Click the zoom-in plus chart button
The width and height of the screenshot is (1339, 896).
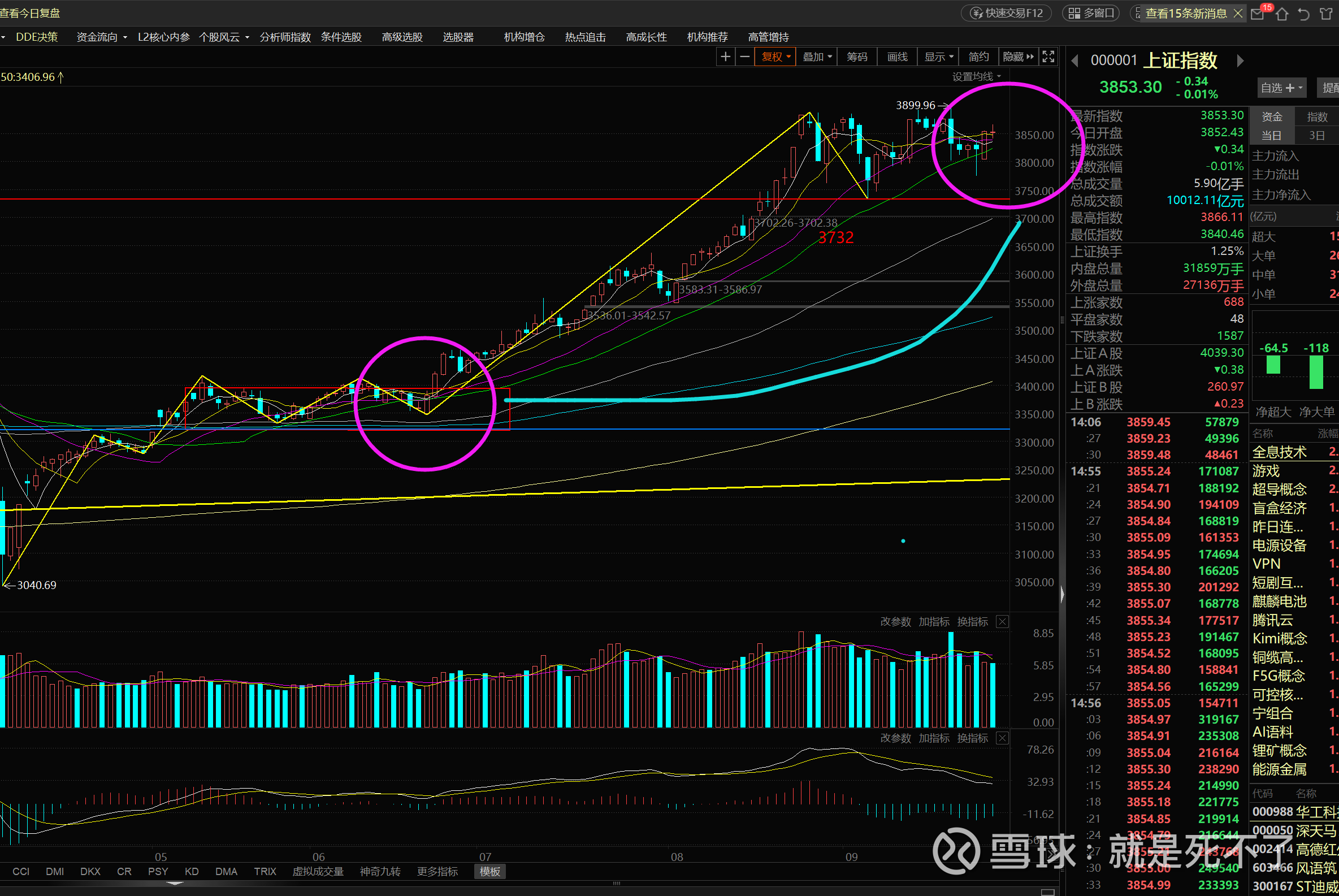tap(726, 57)
